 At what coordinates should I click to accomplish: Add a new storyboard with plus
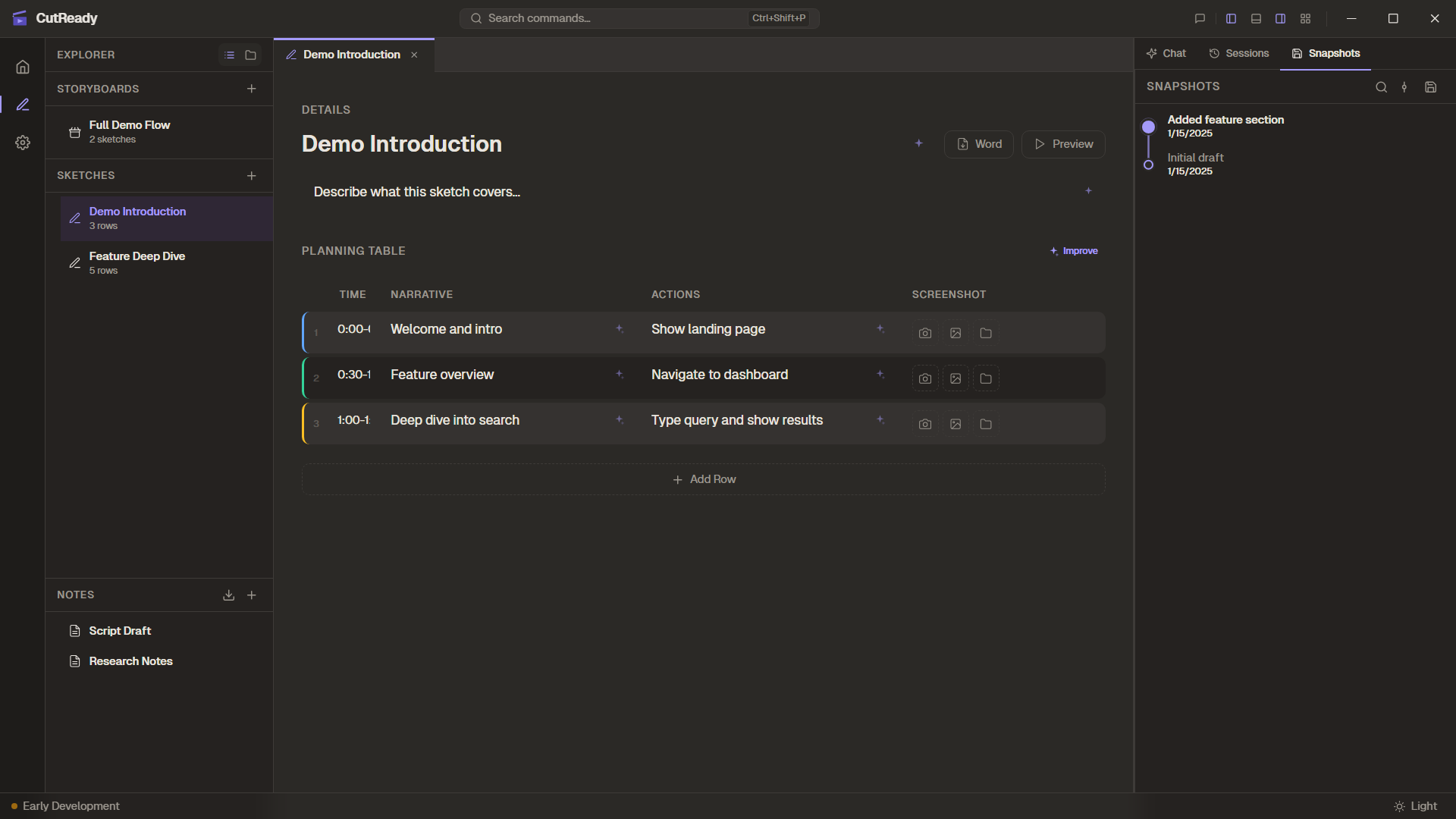(x=251, y=89)
